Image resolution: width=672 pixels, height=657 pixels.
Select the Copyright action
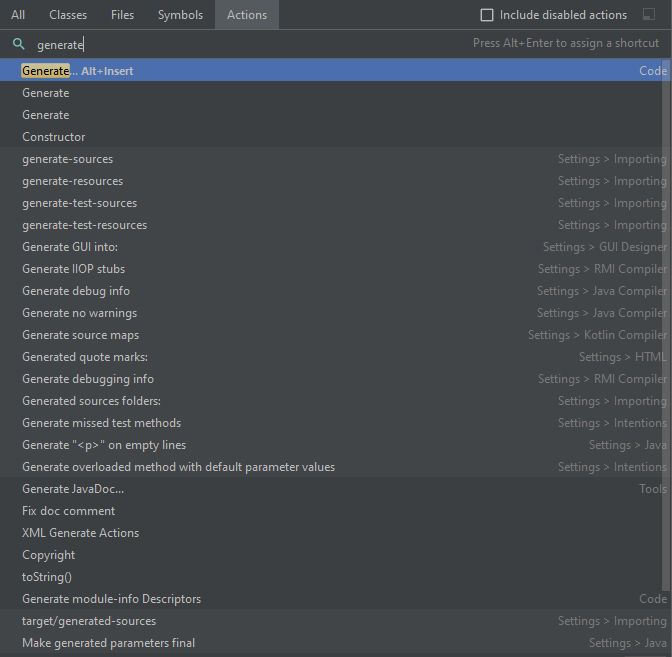tap(335, 555)
